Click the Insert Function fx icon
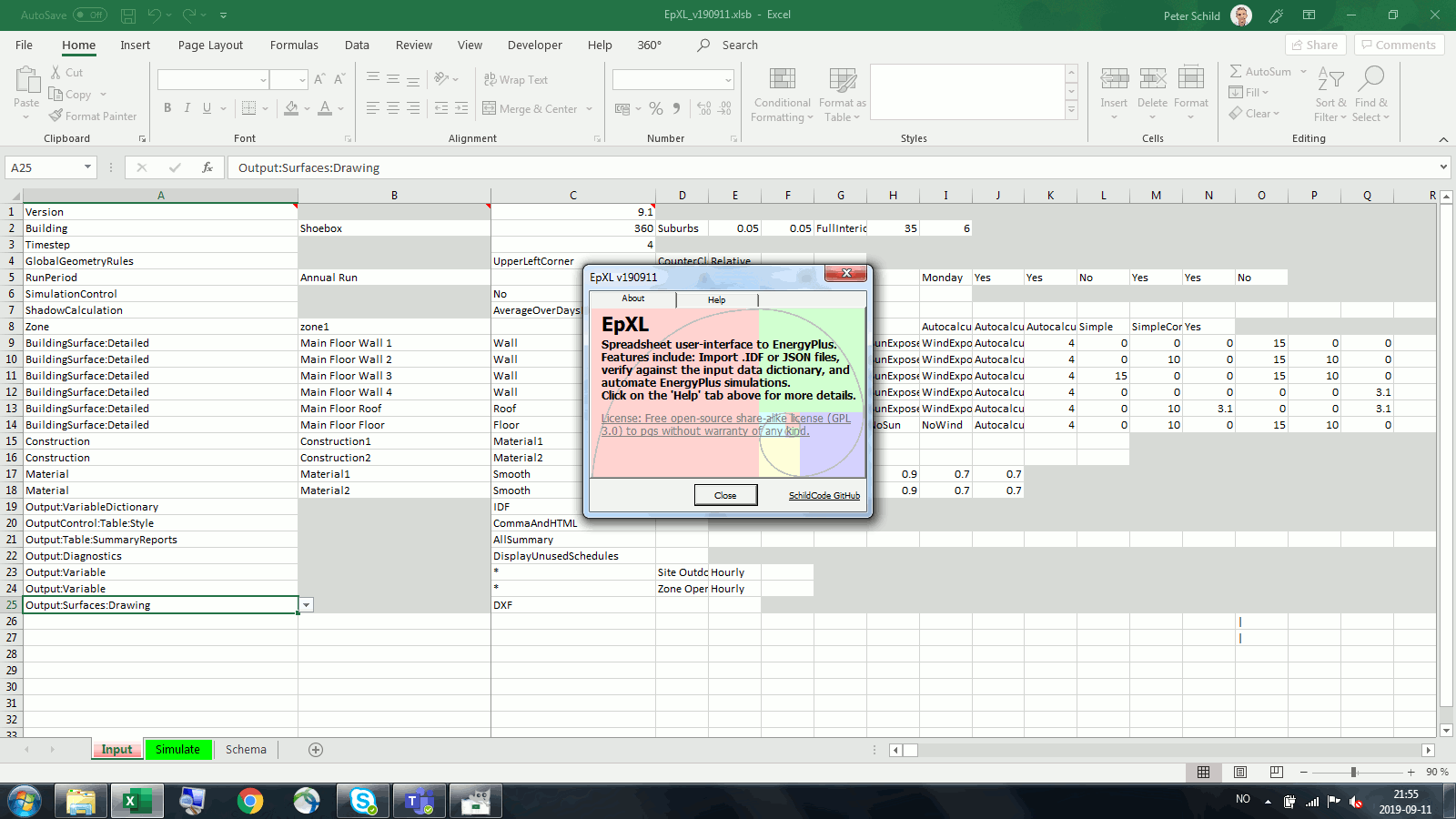This screenshot has height=819, width=1456. tap(207, 167)
